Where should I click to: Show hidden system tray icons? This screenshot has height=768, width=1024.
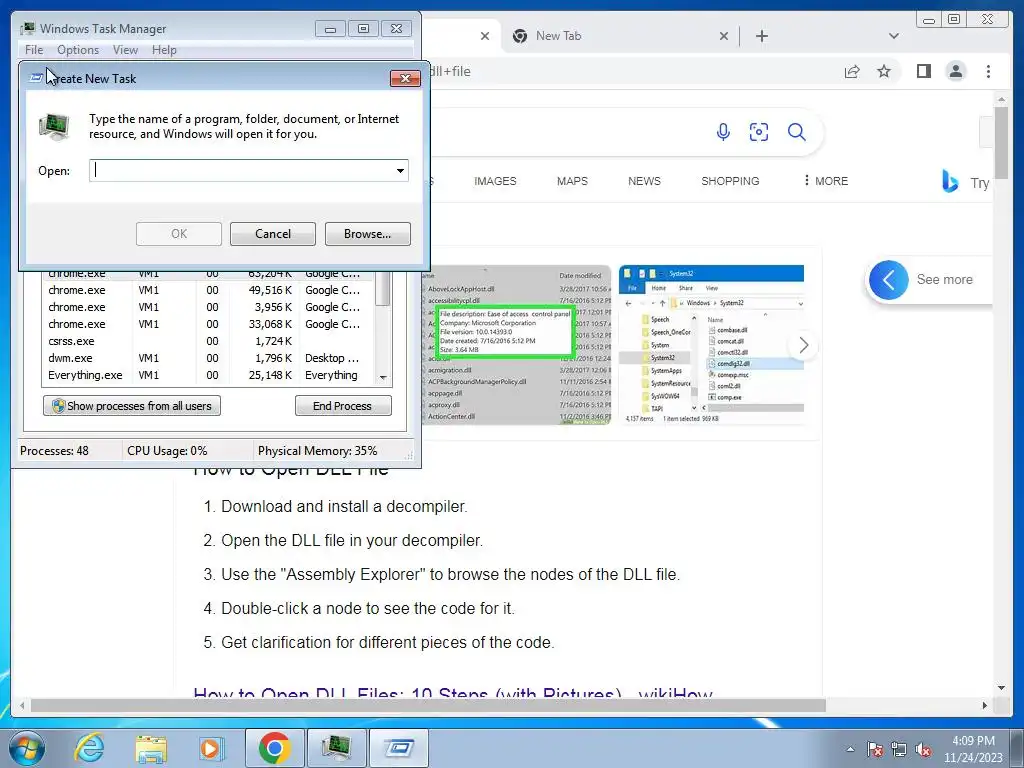point(850,749)
